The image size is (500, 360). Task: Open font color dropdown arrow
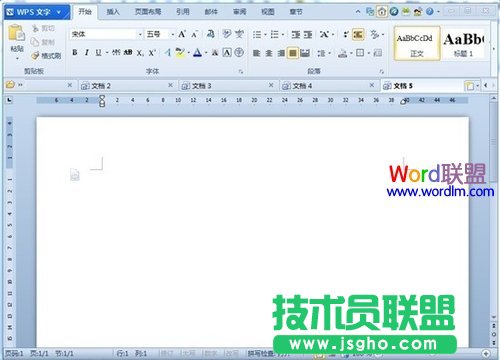click(x=206, y=53)
